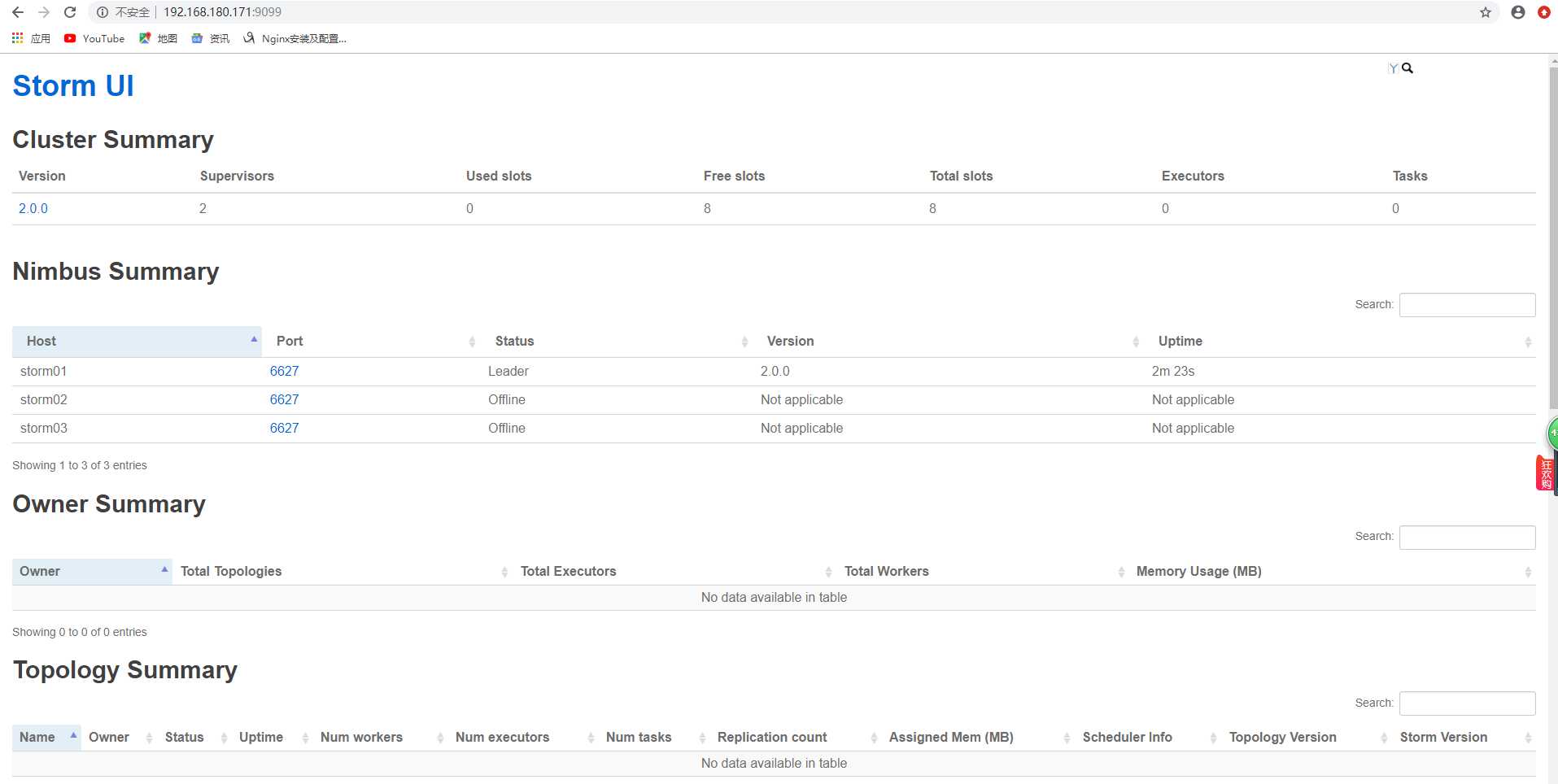
Task: Sort Topology table by Num executors
Action: point(523,738)
